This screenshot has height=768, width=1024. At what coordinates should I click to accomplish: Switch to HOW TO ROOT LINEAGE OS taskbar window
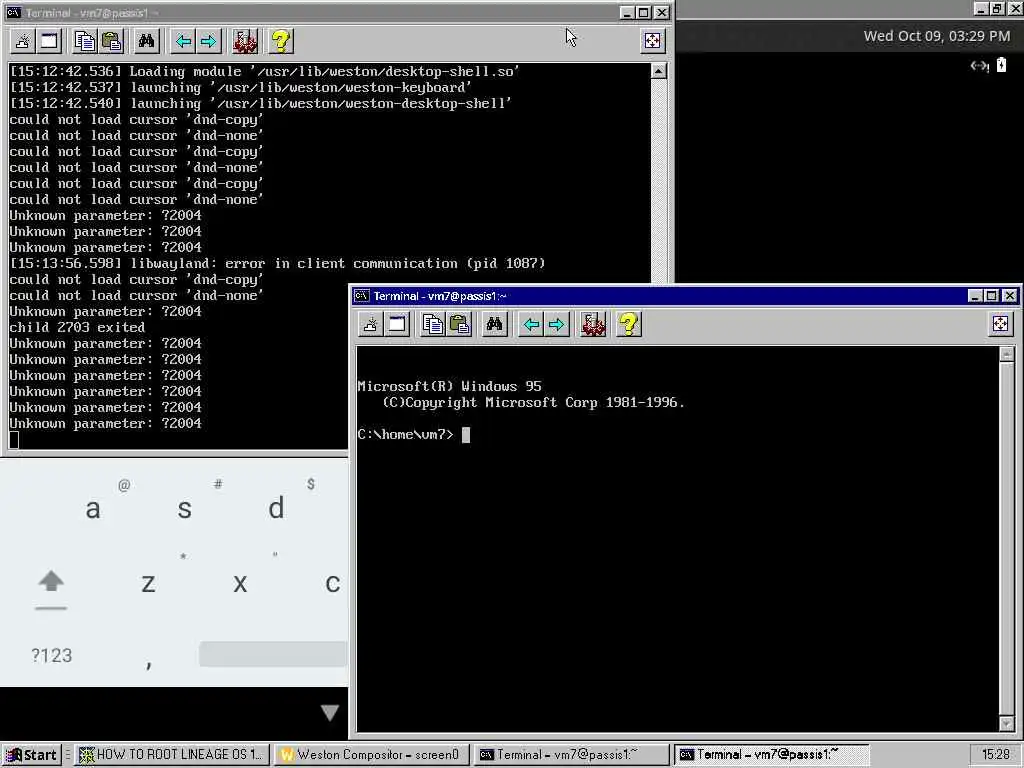click(170, 755)
